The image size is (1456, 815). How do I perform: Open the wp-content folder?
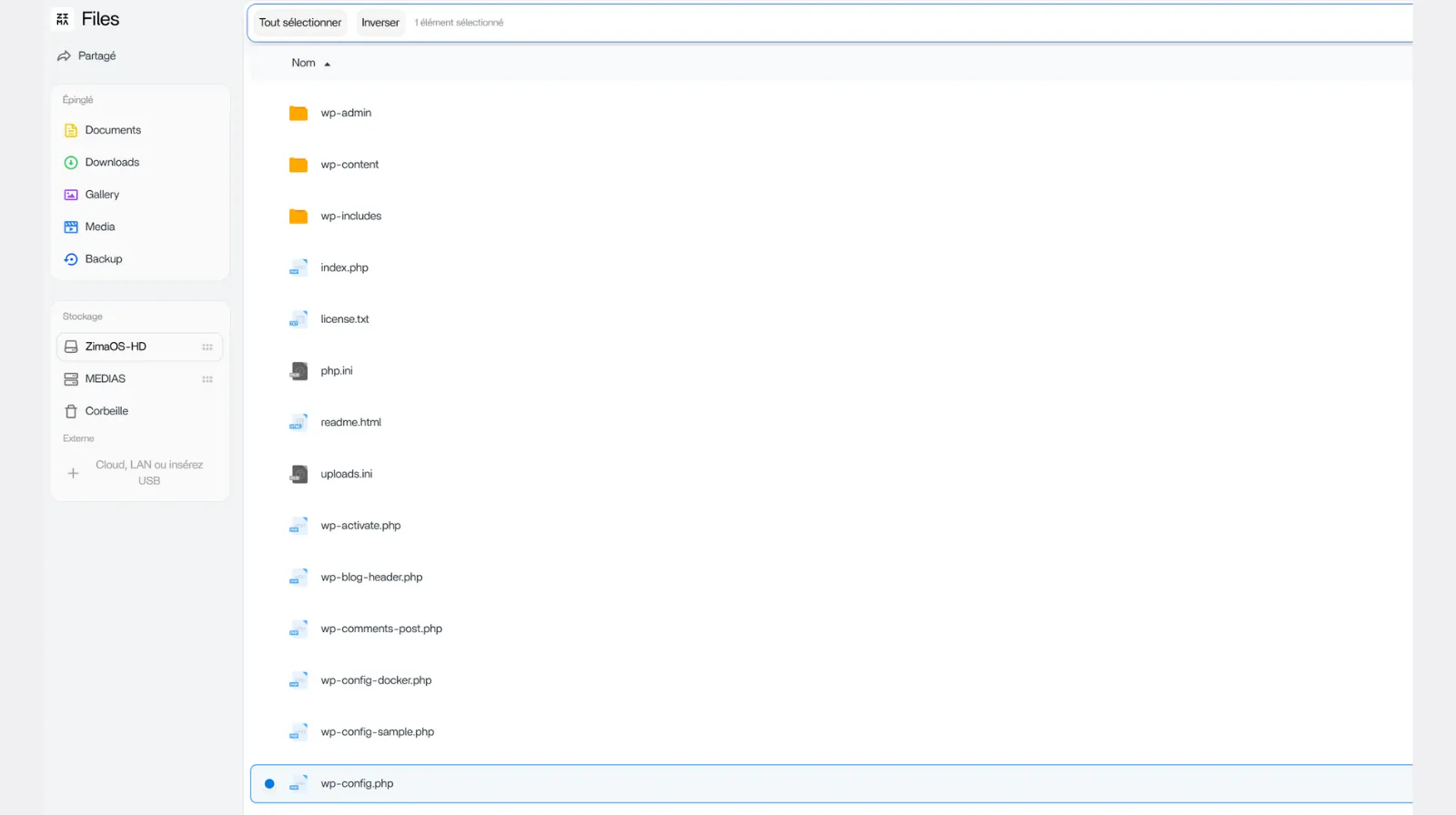349,165
